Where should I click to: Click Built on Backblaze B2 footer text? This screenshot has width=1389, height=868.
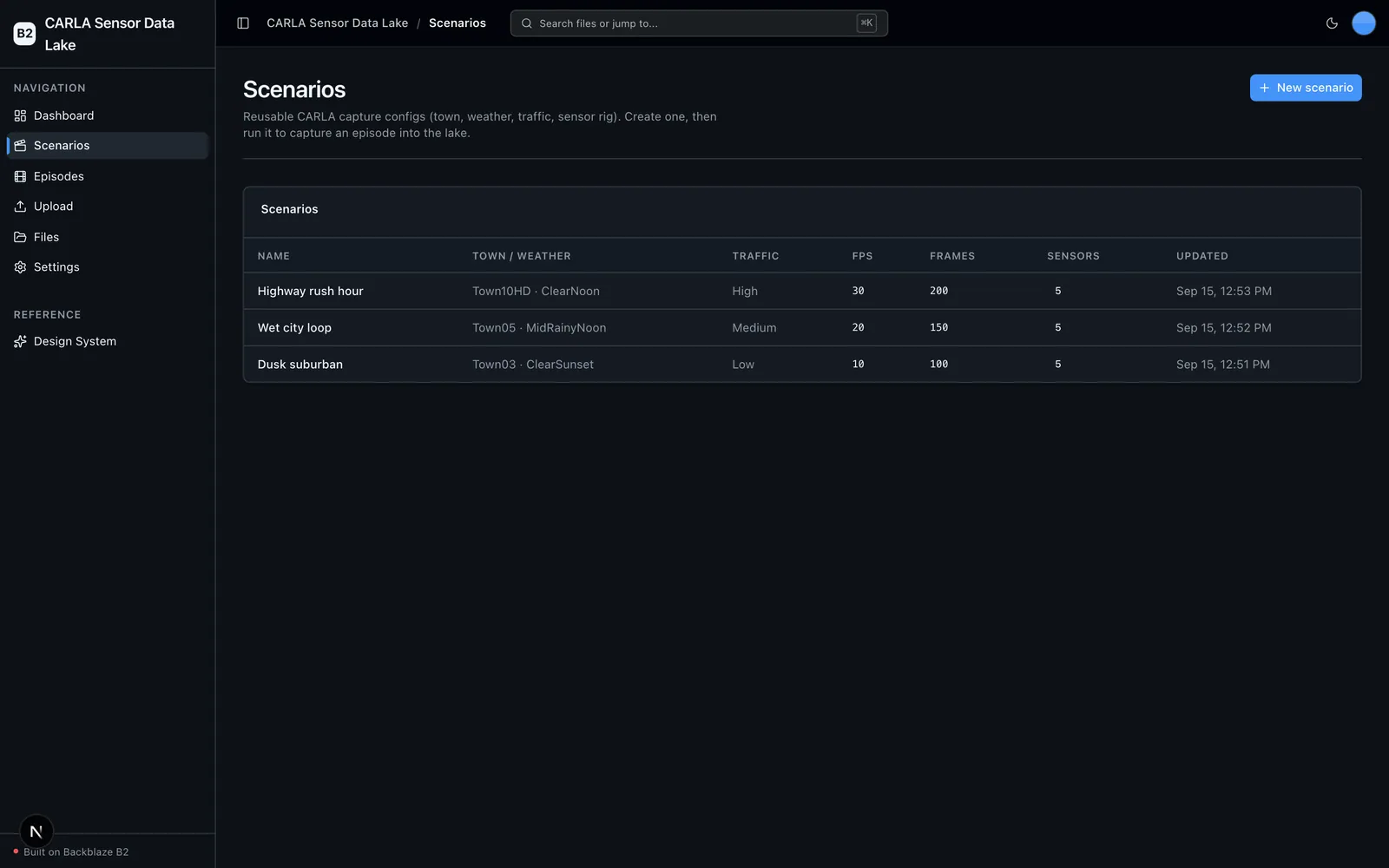tap(76, 852)
